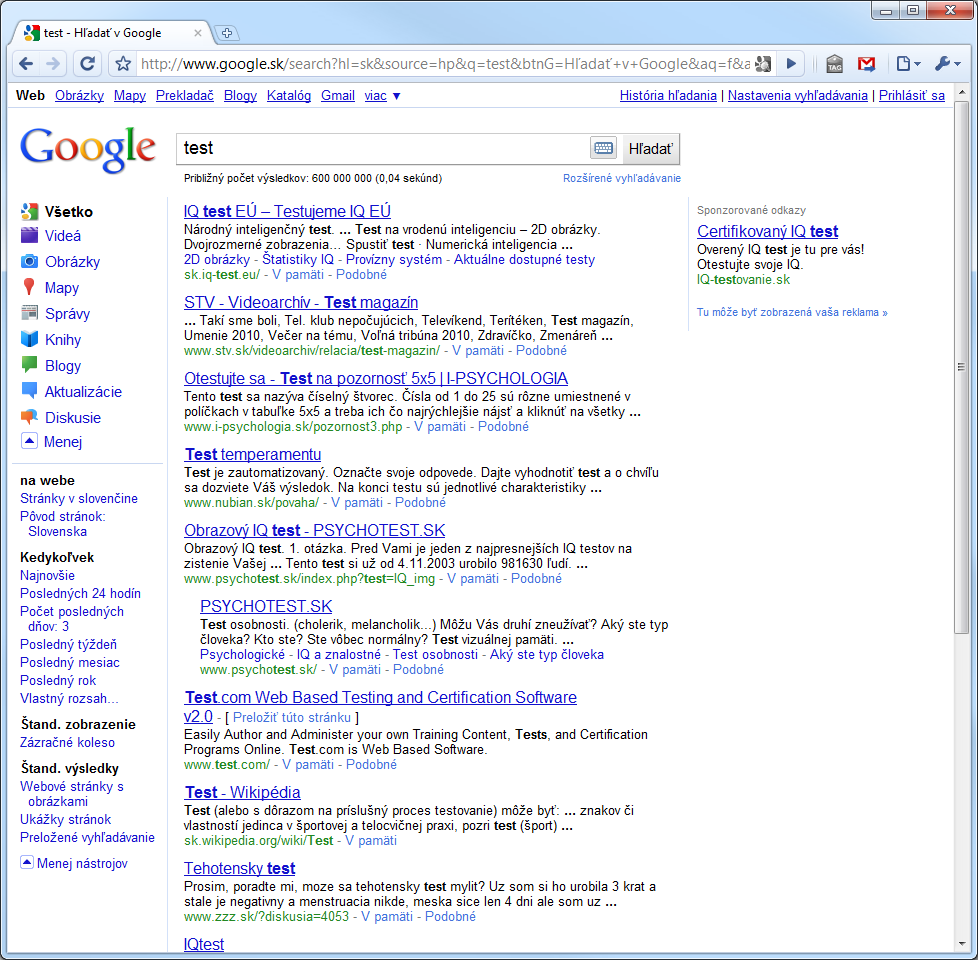The width and height of the screenshot is (978, 960).
Task: Open História hľadania link
Action: click(668, 96)
